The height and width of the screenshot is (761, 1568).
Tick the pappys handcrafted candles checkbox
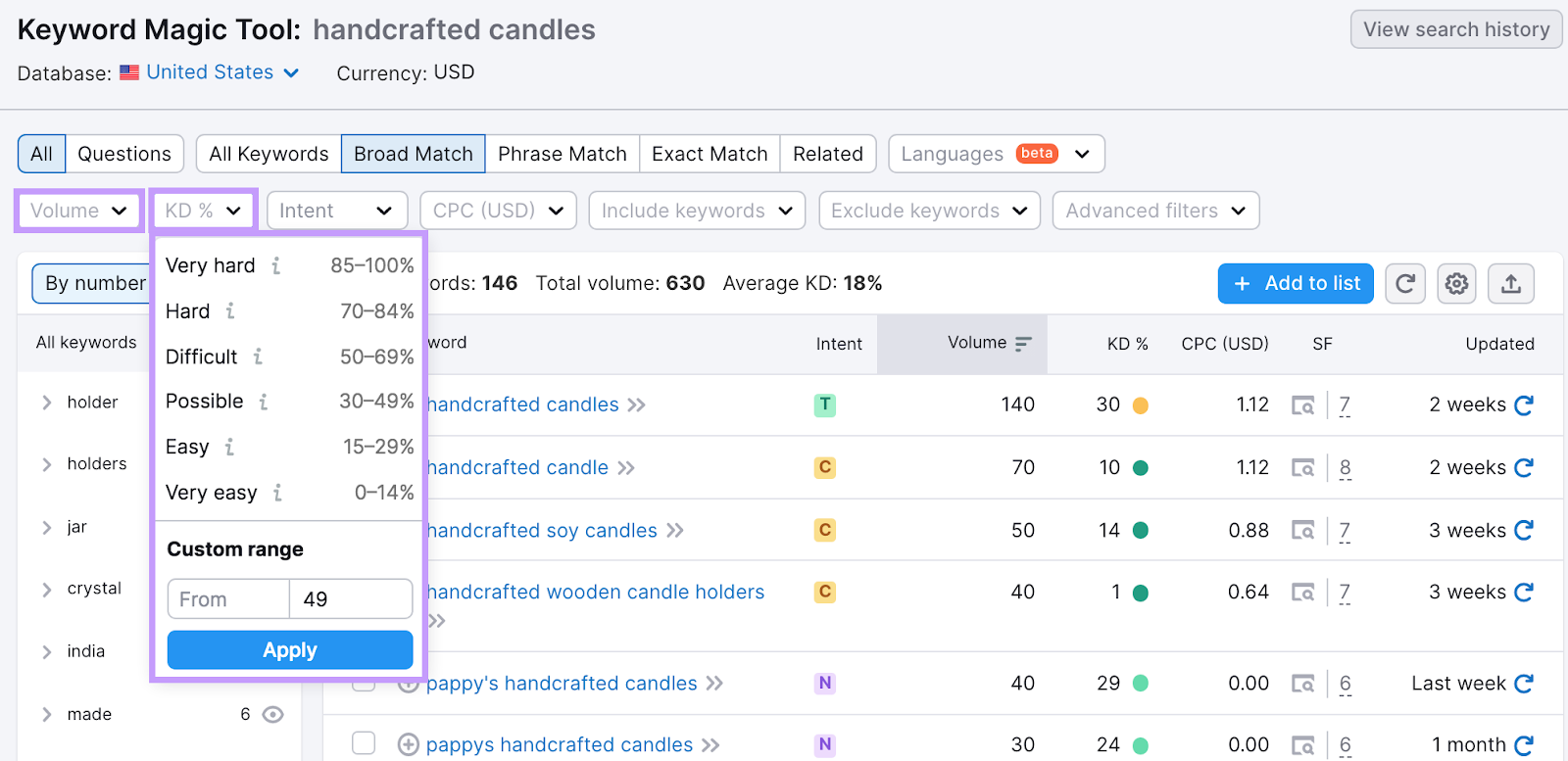pyautogui.click(x=364, y=743)
